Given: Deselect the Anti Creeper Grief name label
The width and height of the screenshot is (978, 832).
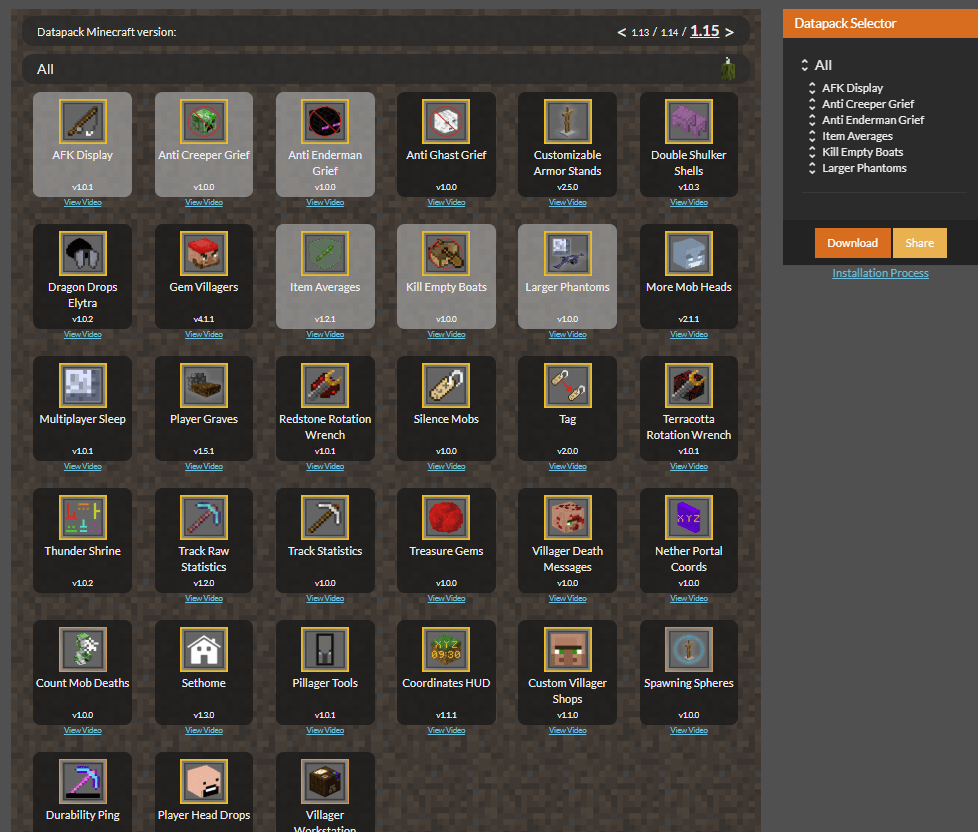Looking at the screenshot, I should 204,155.
